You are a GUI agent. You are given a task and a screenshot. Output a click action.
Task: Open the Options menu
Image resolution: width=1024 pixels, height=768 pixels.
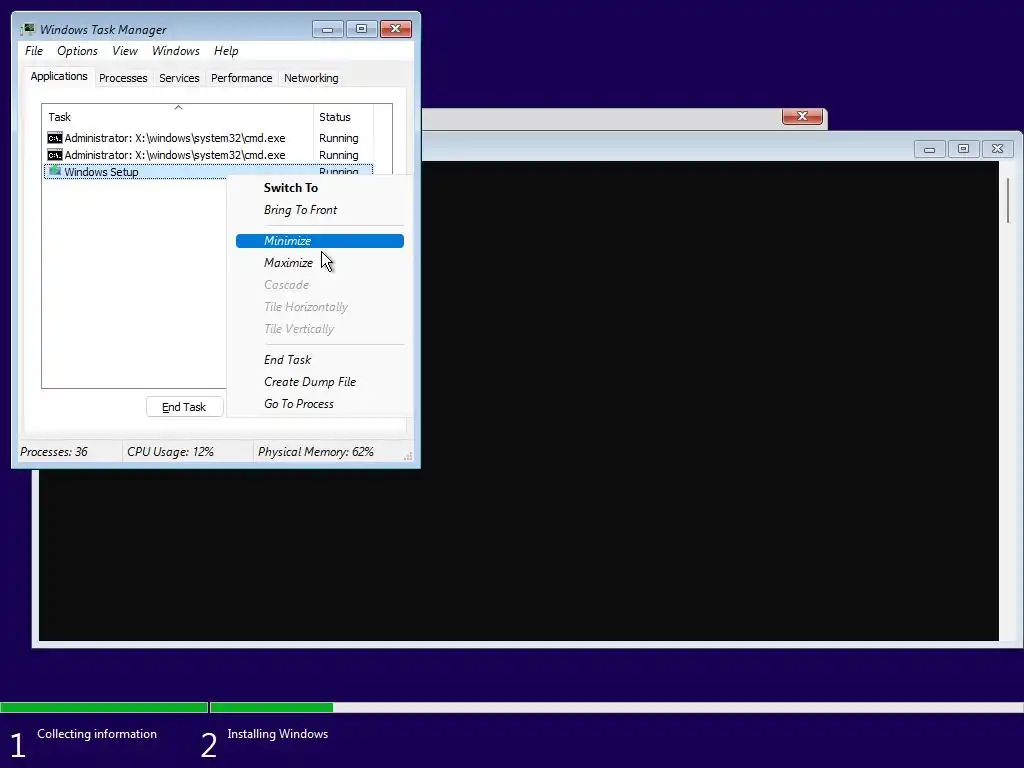[x=77, y=51]
